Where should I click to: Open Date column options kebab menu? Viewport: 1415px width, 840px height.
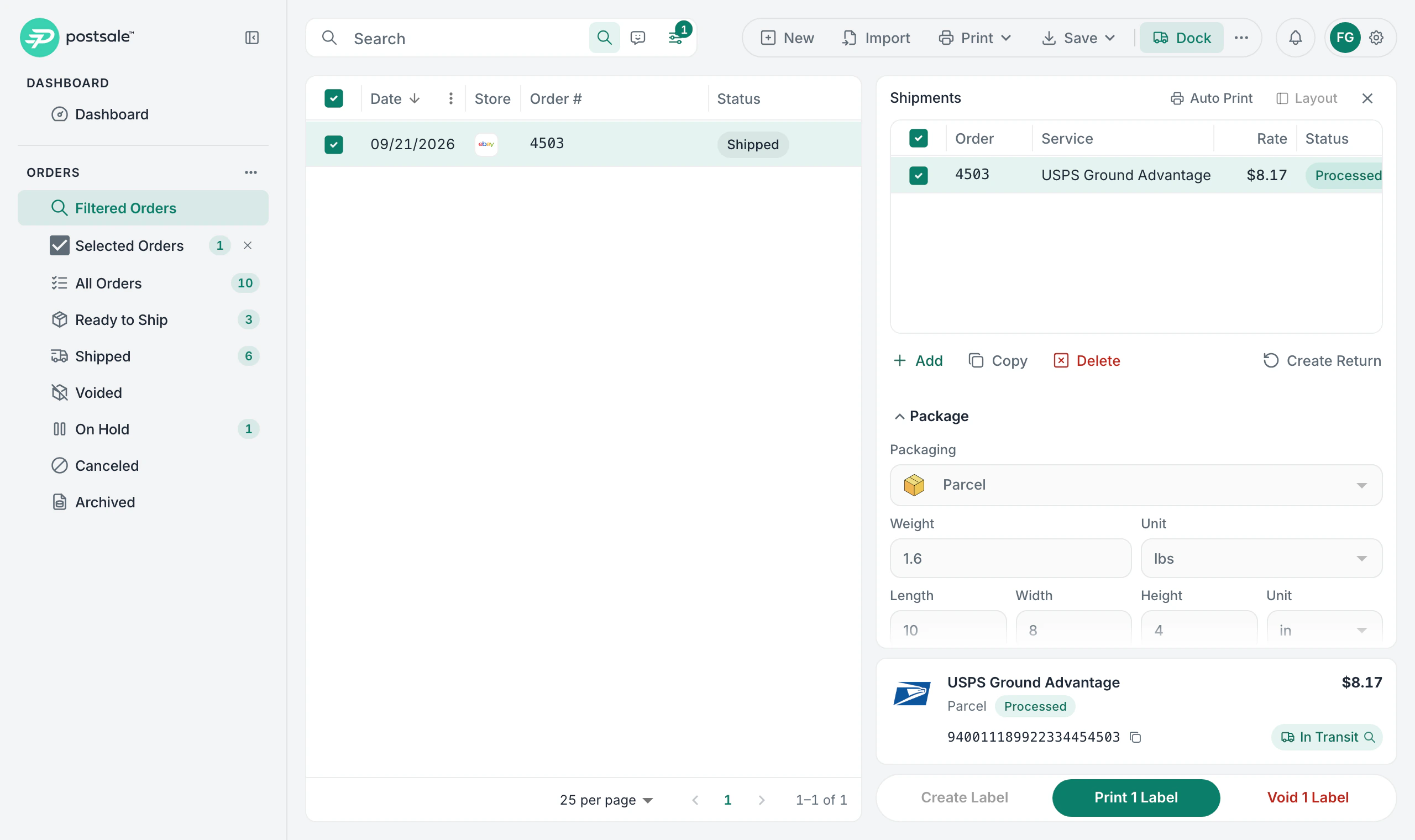(x=450, y=98)
